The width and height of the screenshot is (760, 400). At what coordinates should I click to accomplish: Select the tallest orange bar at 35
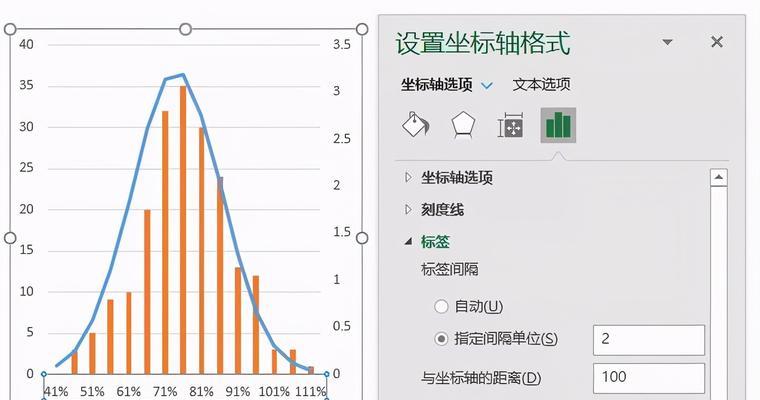pos(183,230)
